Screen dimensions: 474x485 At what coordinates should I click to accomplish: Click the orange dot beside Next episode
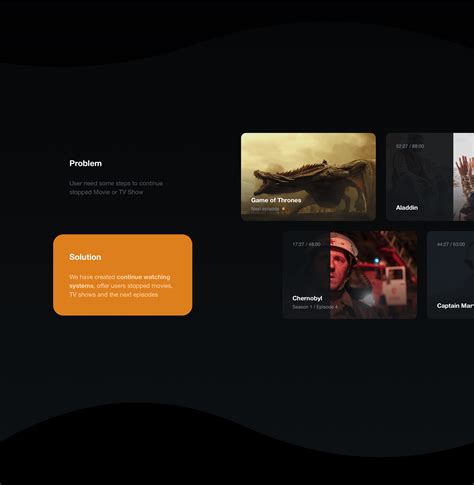[x=283, y=209]
